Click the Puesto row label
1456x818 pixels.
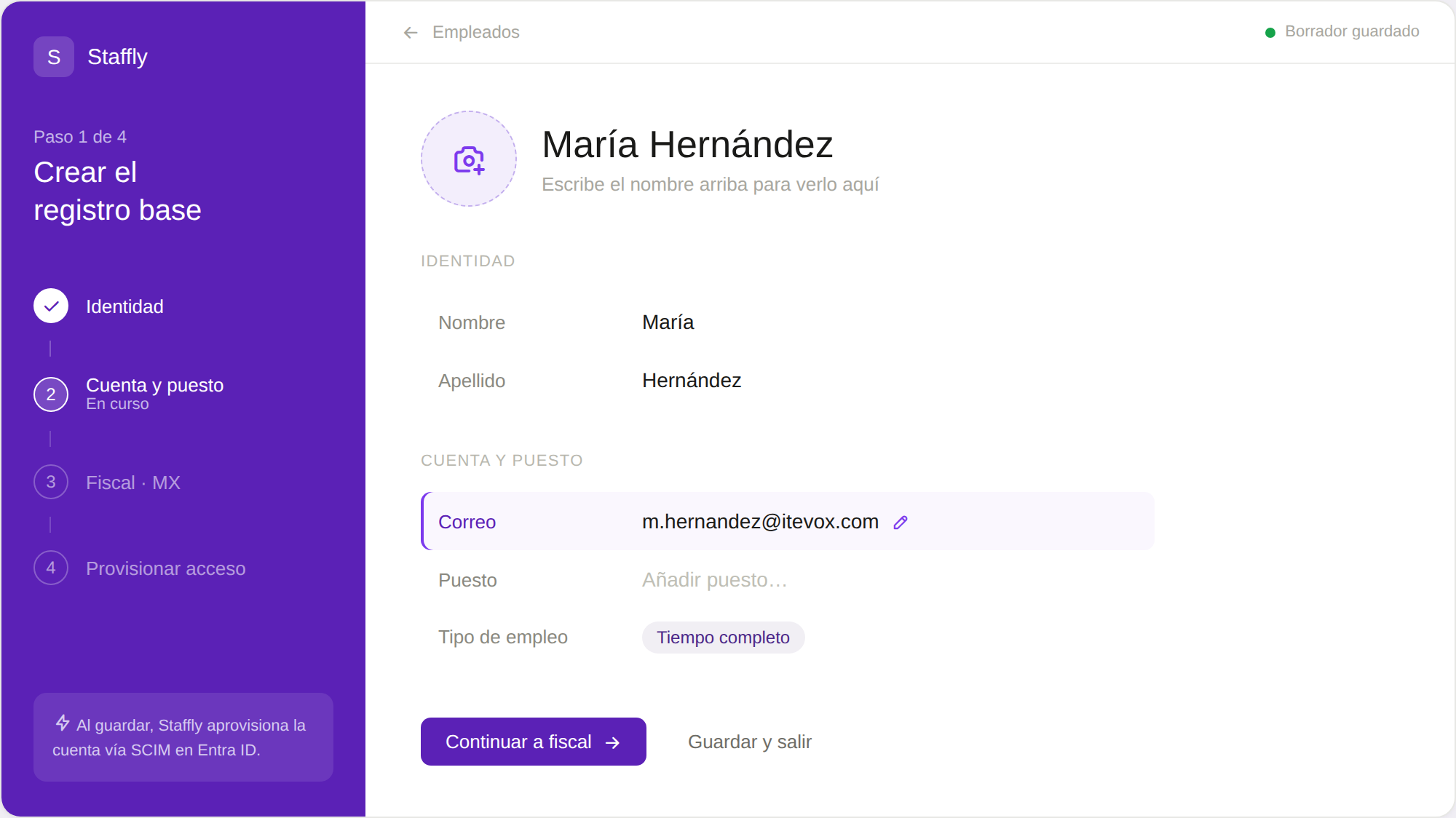point(467,580)
